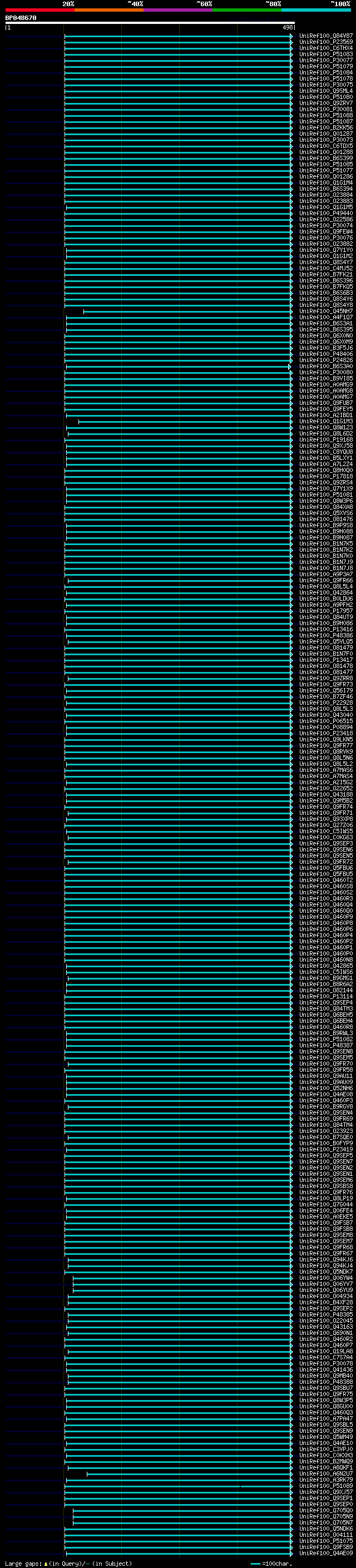Click the BP048670 query name
The width and height of the screenshot is (356, 1568).
21,18
